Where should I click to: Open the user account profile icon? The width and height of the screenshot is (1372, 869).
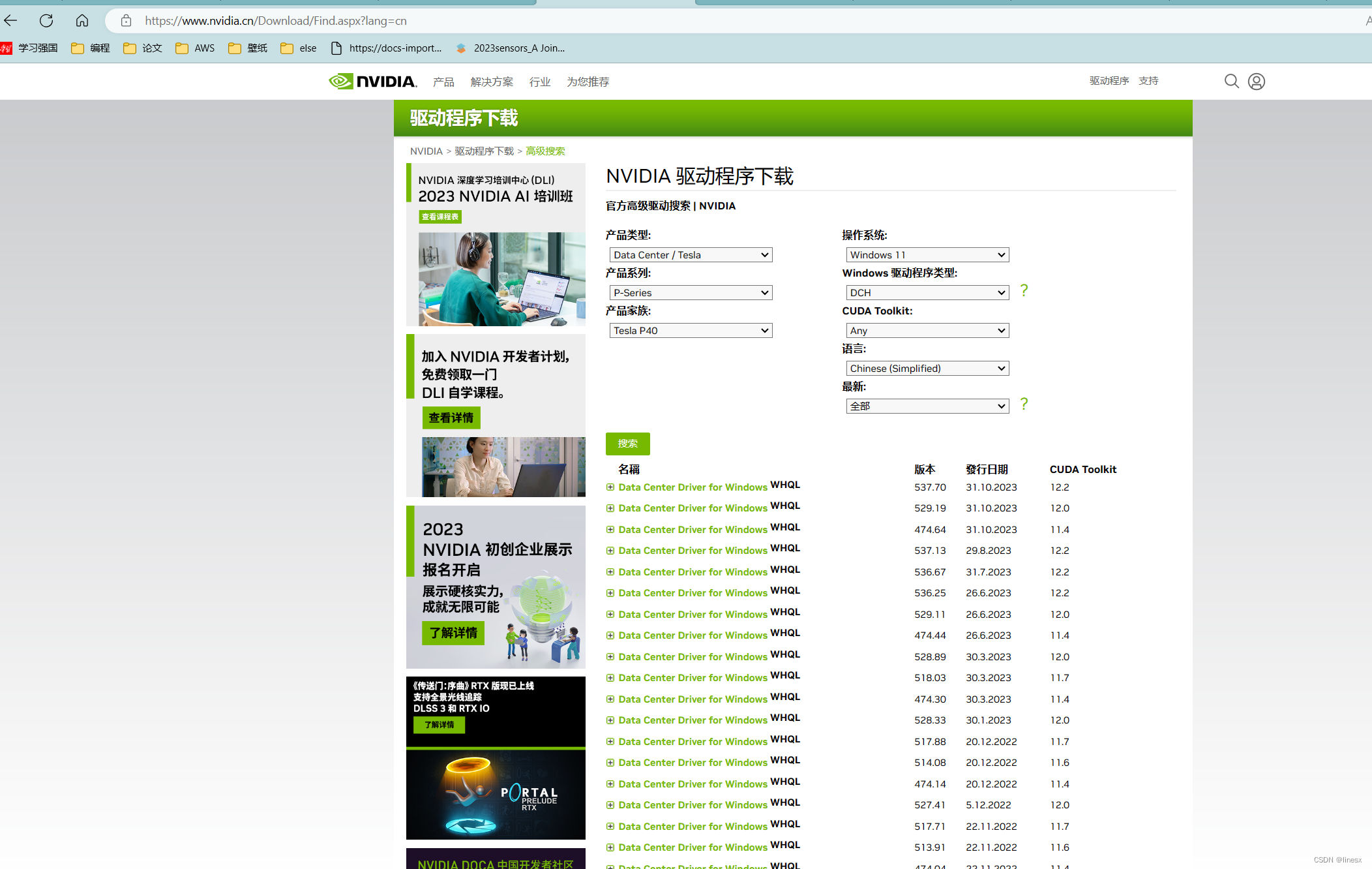point(1257,81)
